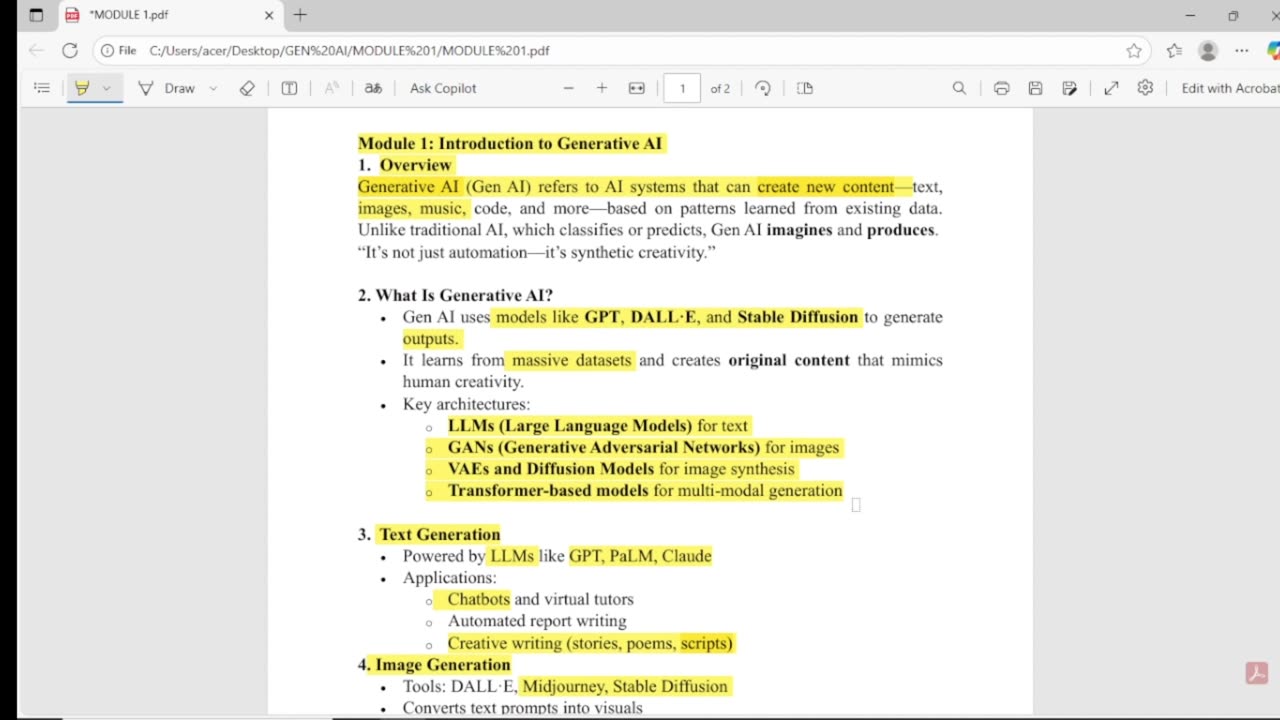The width and height of the screenshot is (1280, 720).
Task: Click the address bar file path
Action: [x=349, y=50]
